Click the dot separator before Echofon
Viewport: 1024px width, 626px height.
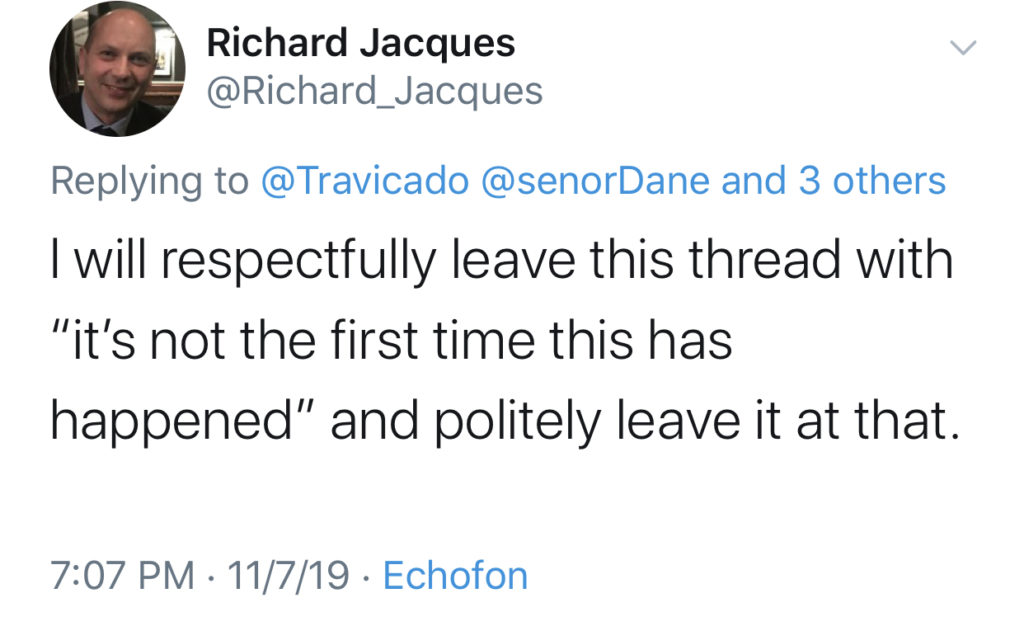point(366,578)
